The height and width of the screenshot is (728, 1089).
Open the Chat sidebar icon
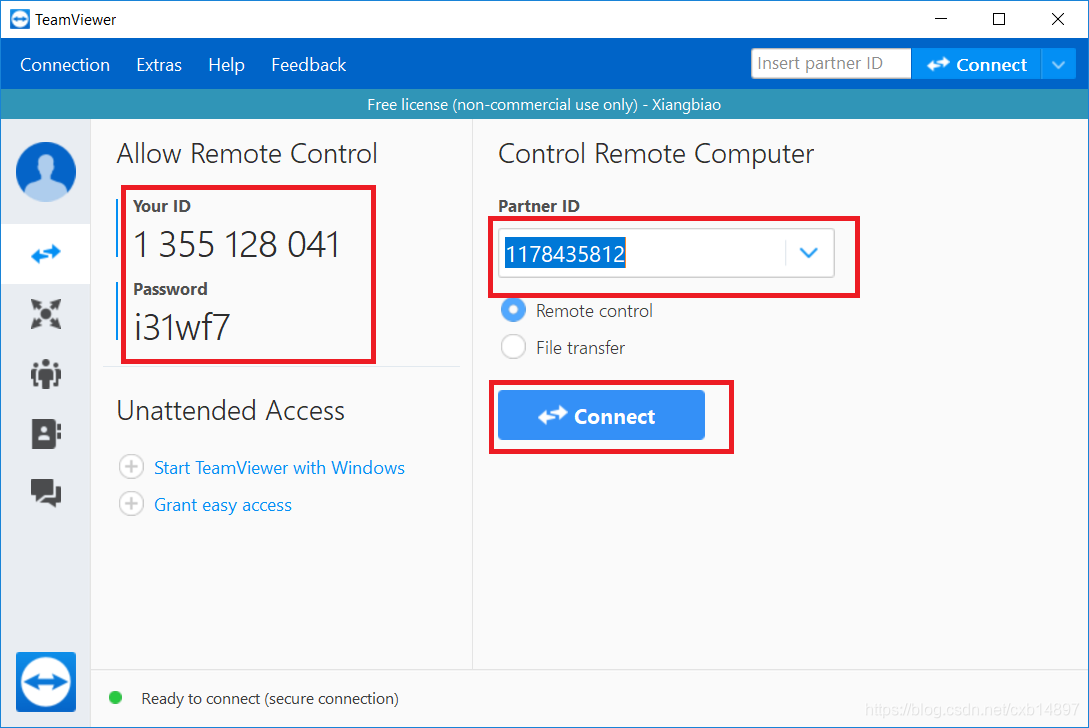[46, 493]
